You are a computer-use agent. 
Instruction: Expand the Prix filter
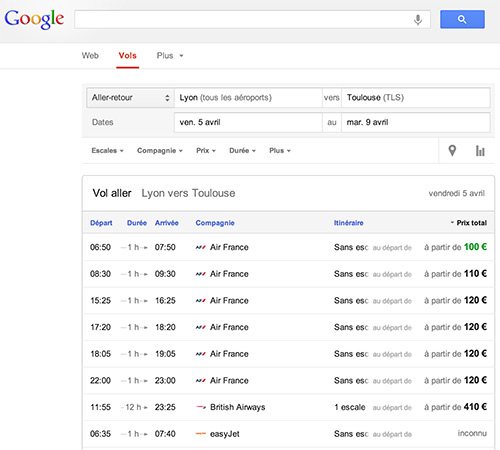pyautogui.click(x=206, y=151)
